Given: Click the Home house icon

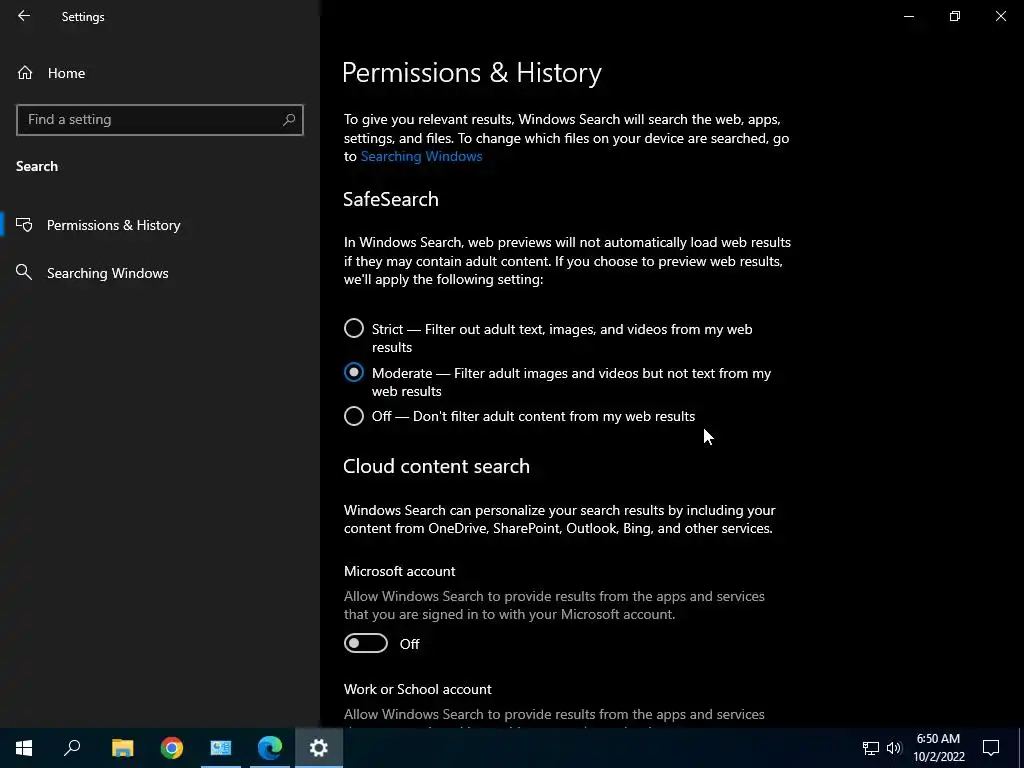Looking at the screenshot, I should tap(25, 73).
